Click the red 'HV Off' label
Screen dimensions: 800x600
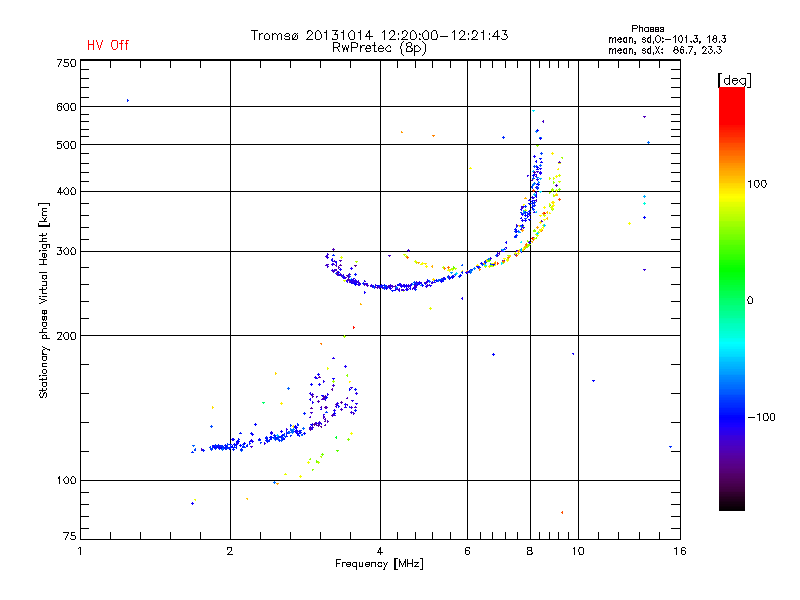tap(108, 45)
